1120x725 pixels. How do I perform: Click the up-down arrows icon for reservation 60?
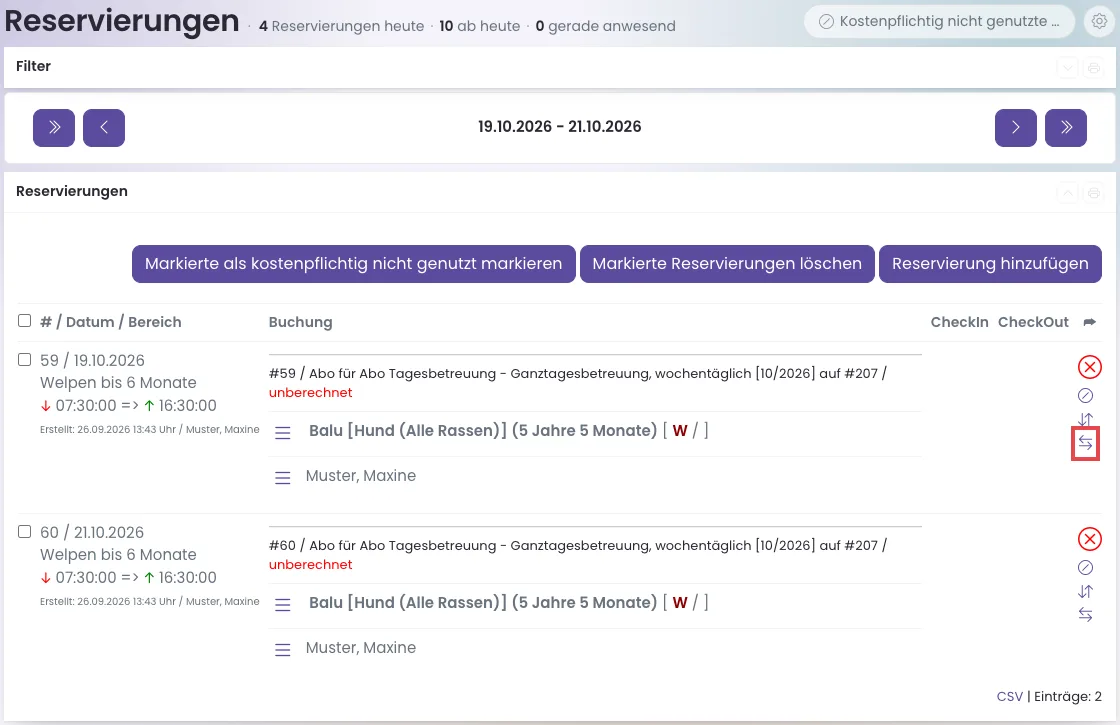point(1085,591)
